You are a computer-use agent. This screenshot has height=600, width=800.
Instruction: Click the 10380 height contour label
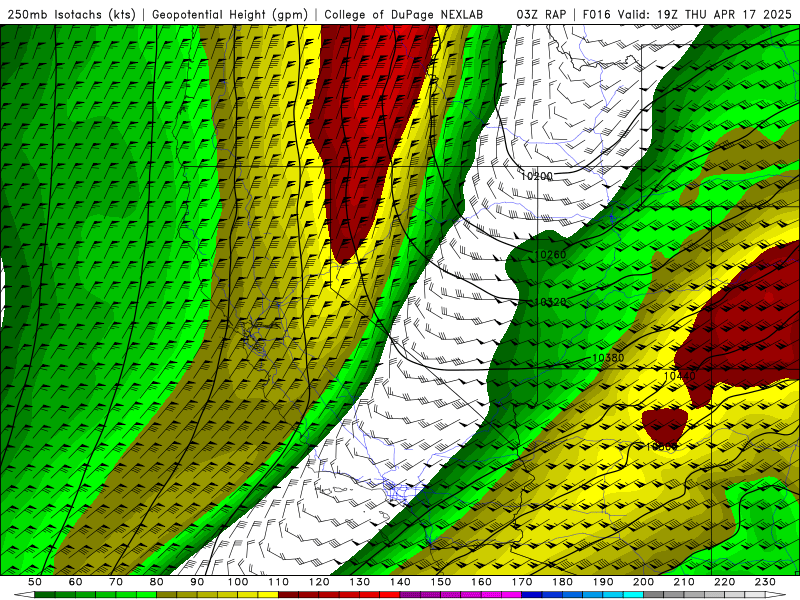pyautogui.click(x=608, y=358)
